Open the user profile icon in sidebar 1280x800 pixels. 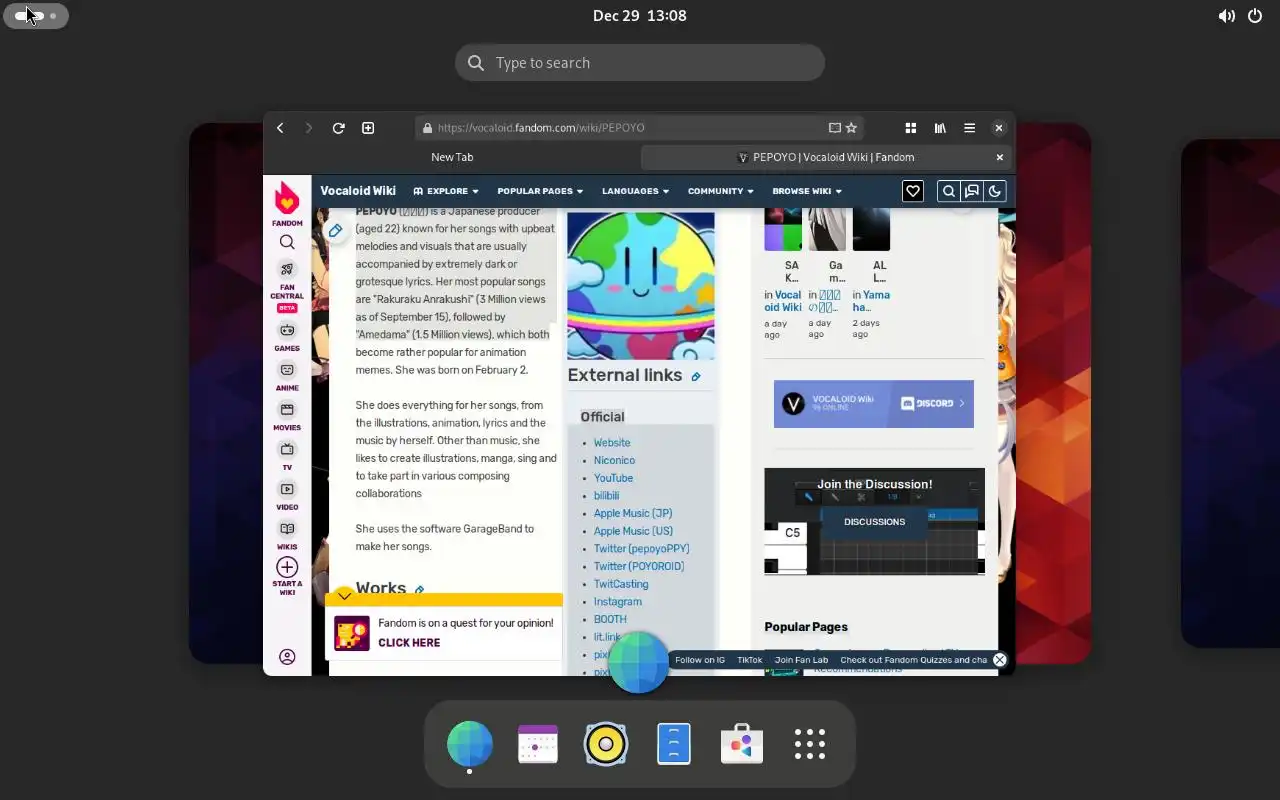287,657
